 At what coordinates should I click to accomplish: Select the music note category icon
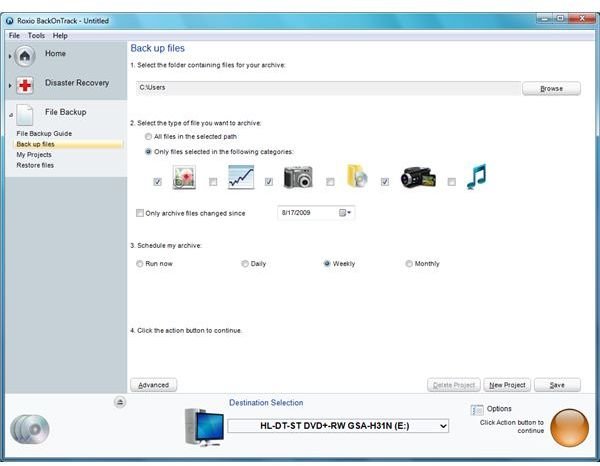[476, 176]
